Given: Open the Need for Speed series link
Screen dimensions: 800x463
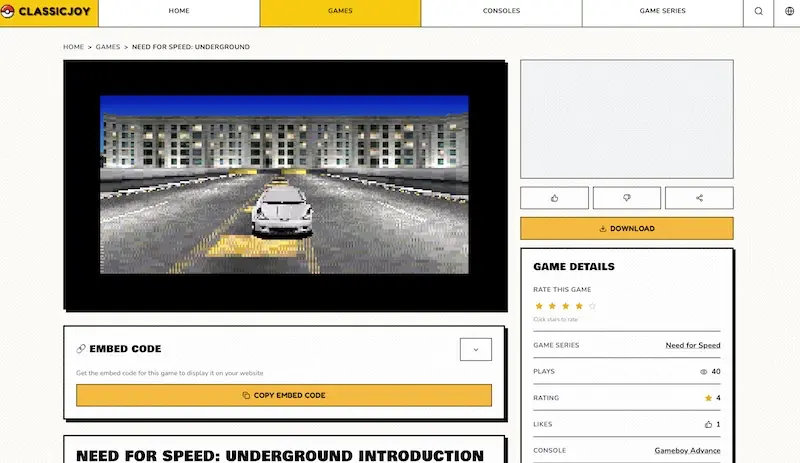Looking at the screenshot, I should click(692, 345).
